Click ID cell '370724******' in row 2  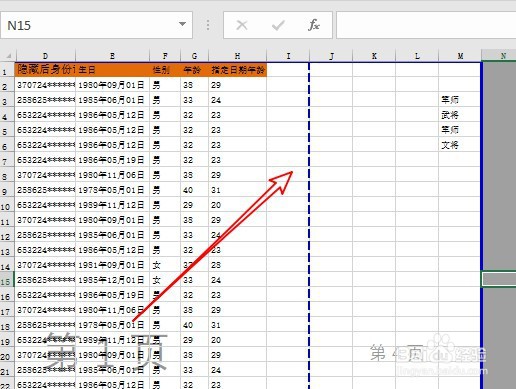[46, 85]
